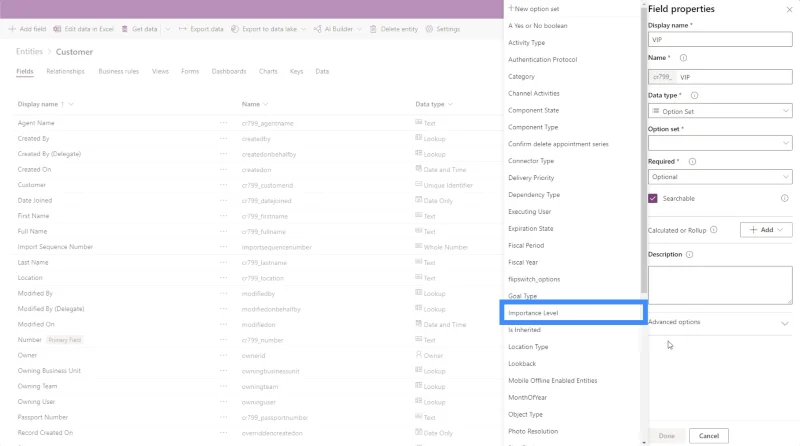Click the info icon next to Description
Image resolution: width=800 pixels, height=446 pixels.
pyautogui.click(x=689, y=254)
